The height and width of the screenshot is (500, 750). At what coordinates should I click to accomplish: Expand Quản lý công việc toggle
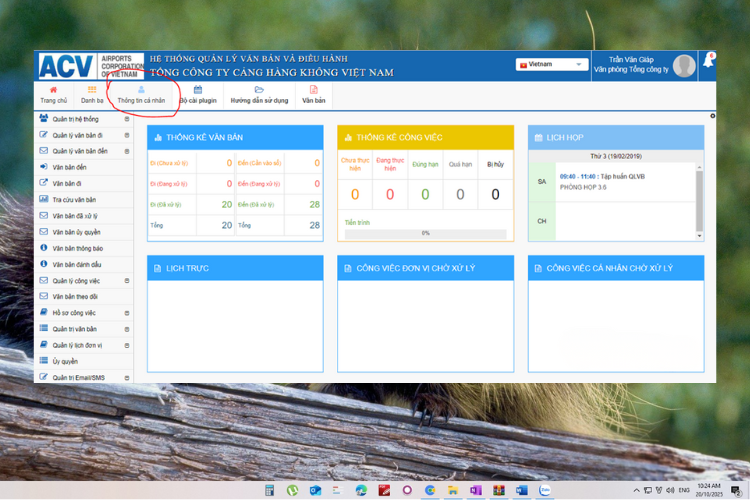pyautogui.click(x=127, y=281)
